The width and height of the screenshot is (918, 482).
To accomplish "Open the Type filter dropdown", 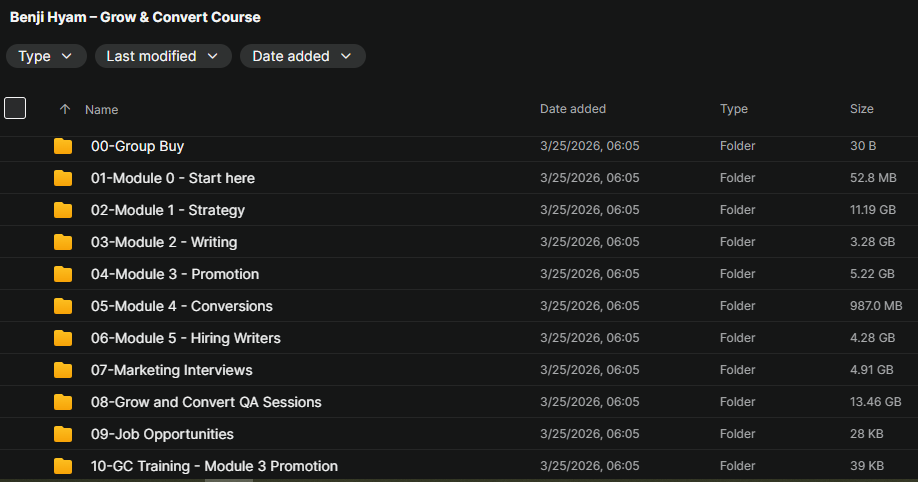I will 46,56.
